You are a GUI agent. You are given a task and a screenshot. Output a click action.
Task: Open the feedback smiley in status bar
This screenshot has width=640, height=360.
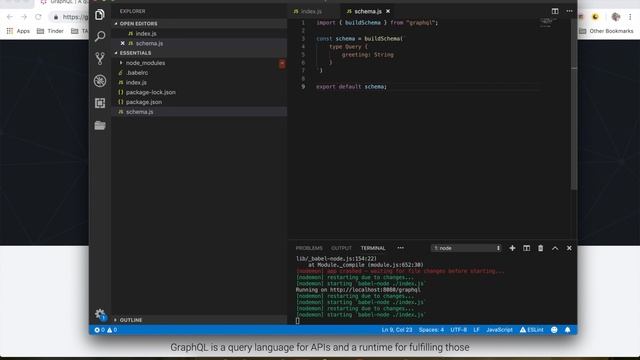coord(554,330)
